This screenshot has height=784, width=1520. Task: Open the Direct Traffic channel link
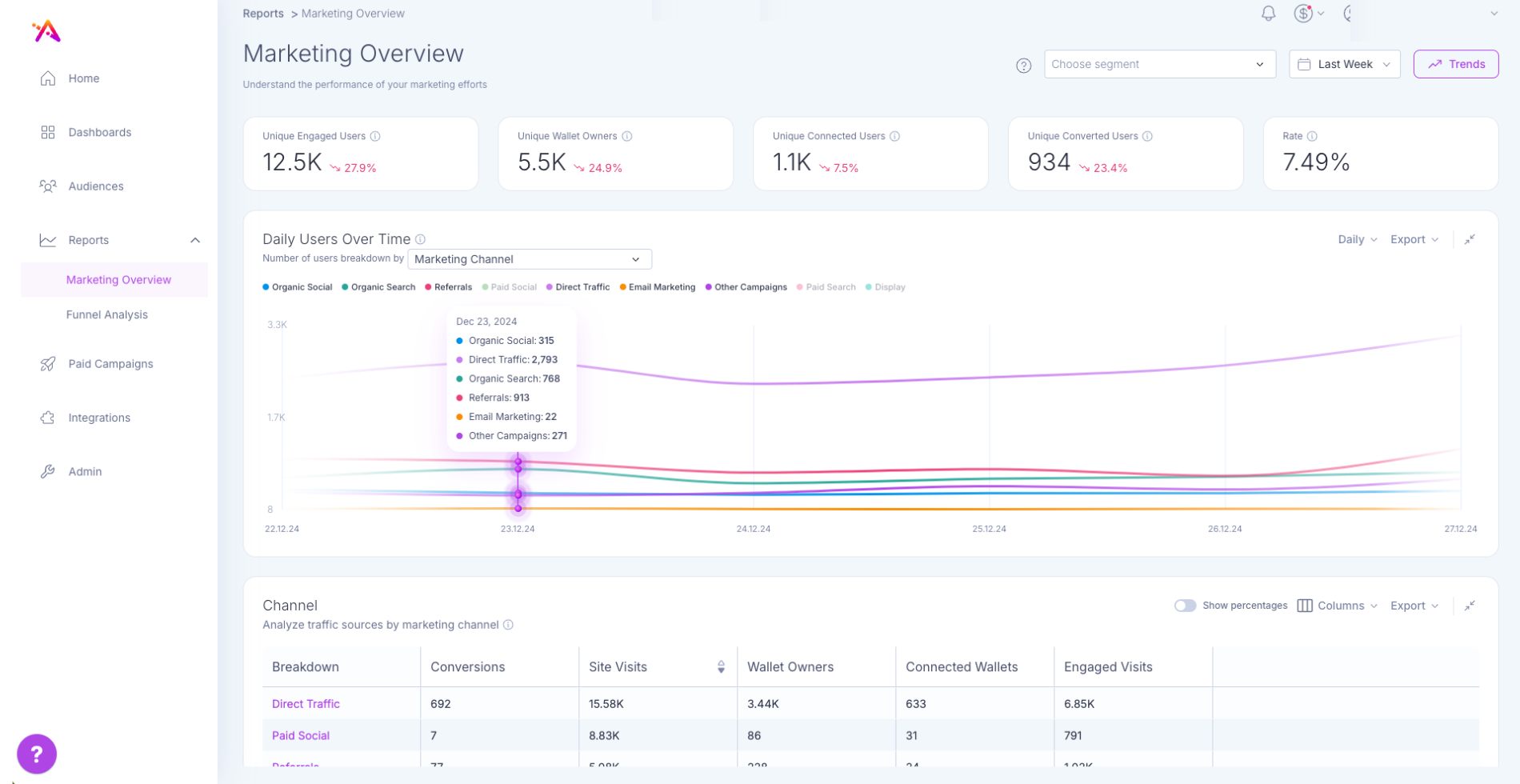[x=306, y=704]
